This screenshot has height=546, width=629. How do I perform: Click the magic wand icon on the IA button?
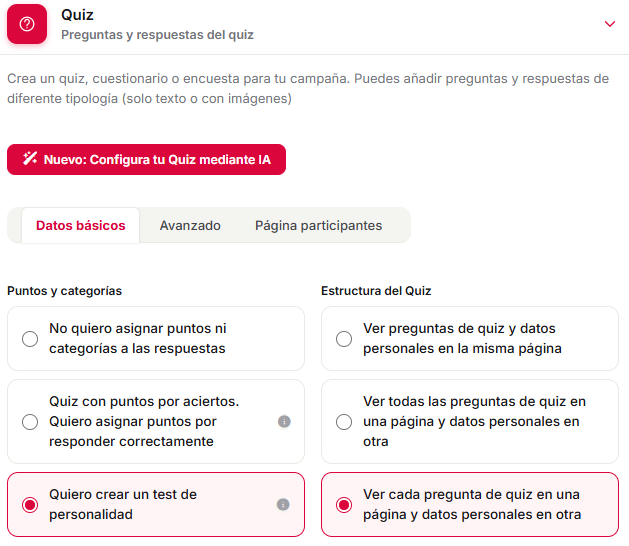(x=30, y=159)
